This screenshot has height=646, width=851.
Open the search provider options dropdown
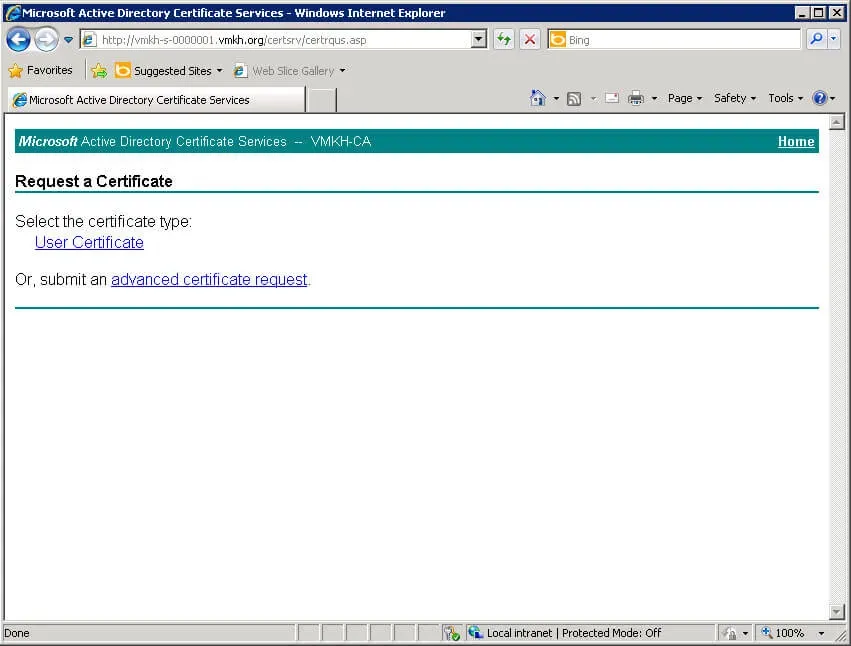834,39
